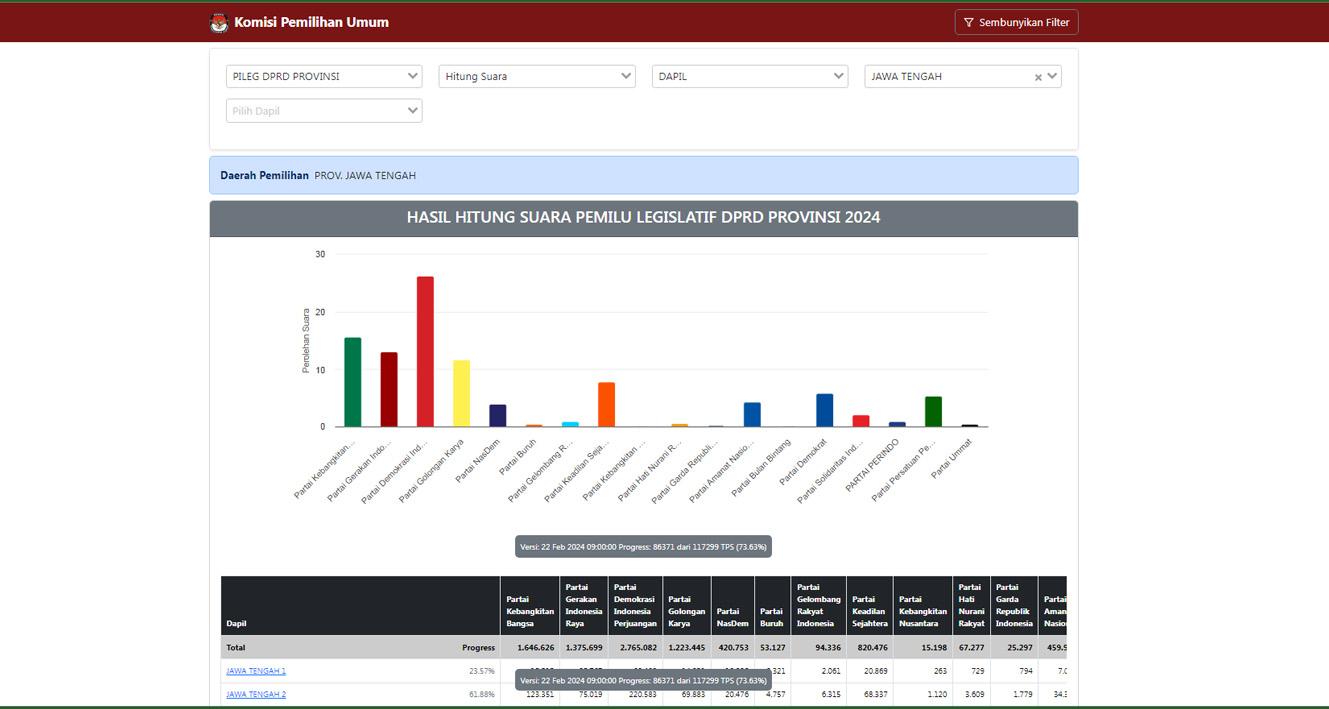
Task: Click the tall red PDI Perjuangan bar
Action: (x=425, y=352)
